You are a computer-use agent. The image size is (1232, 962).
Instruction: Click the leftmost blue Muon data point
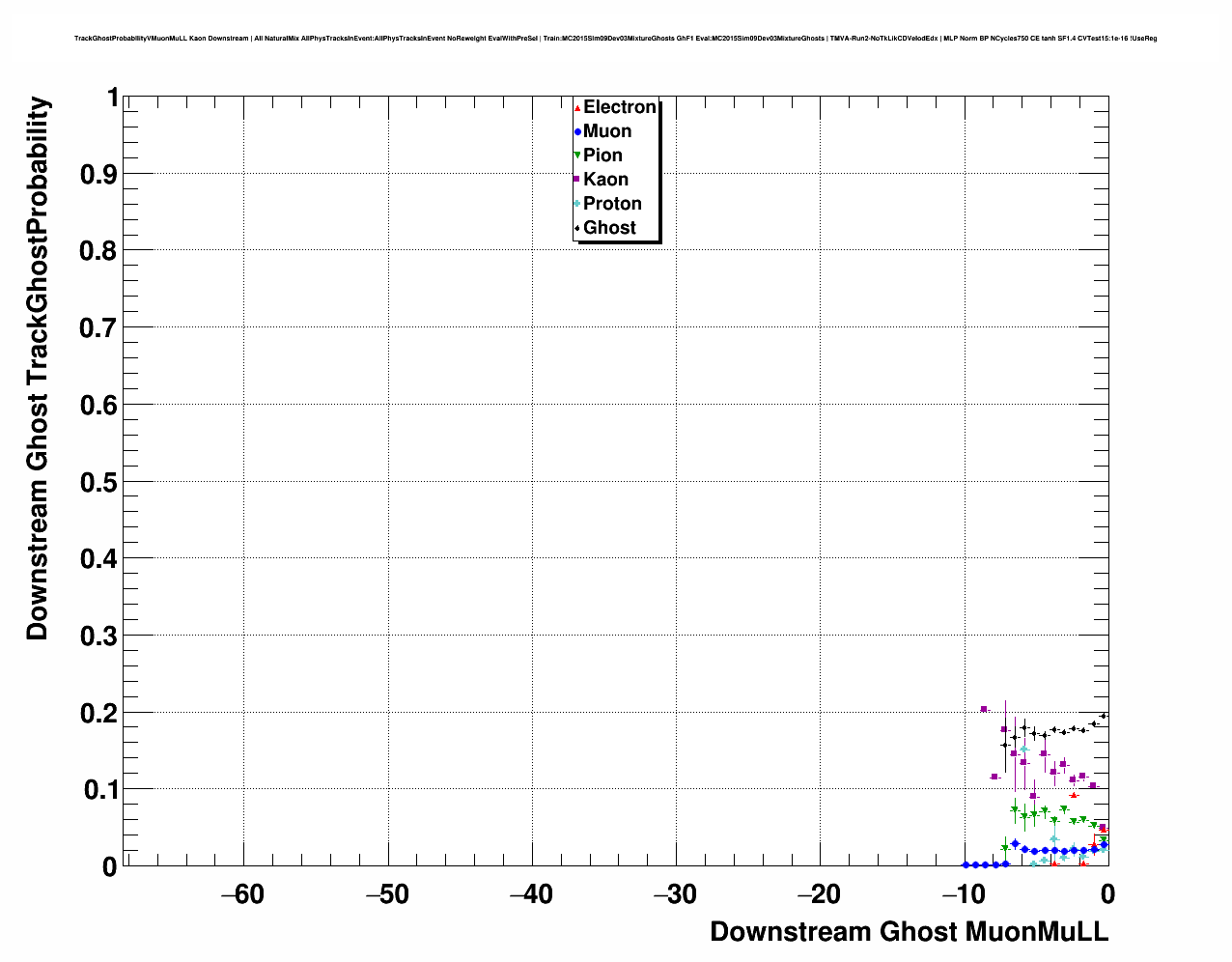tap(966, 864)
